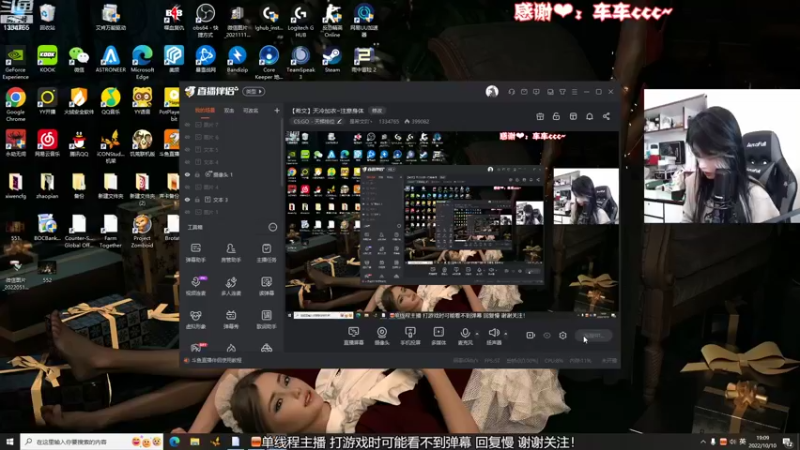Open the 歌词助手 lyrics tool

coord(266,319)
